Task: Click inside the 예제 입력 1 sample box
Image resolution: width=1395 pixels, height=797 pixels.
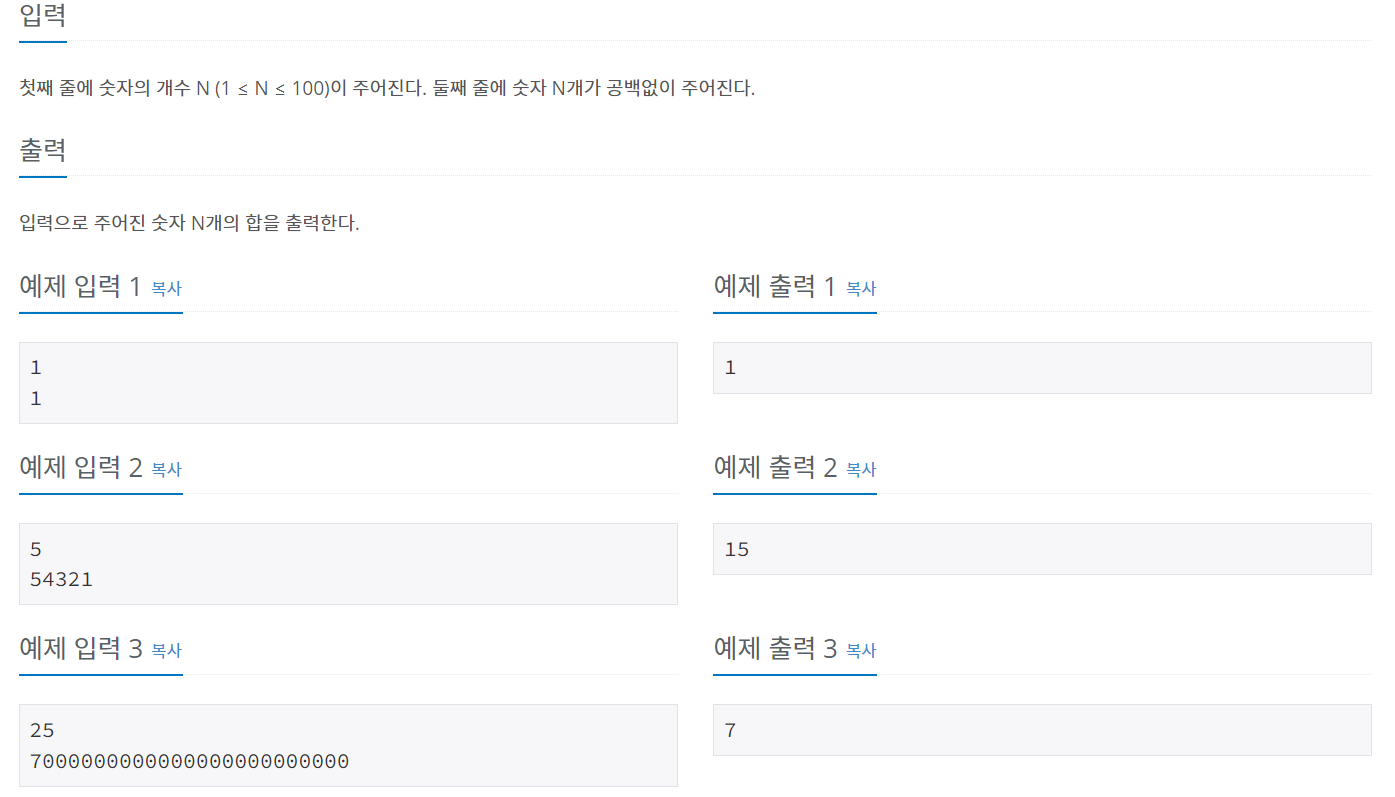Action: 348,383
